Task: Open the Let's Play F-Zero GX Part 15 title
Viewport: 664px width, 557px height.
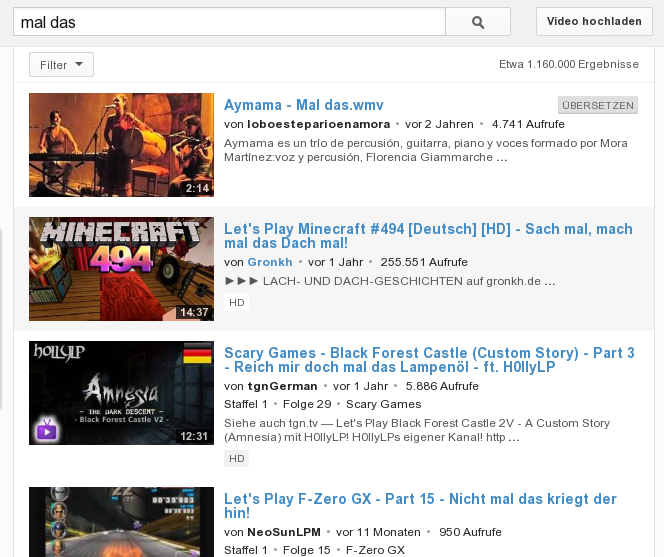Action: [420, 505]
